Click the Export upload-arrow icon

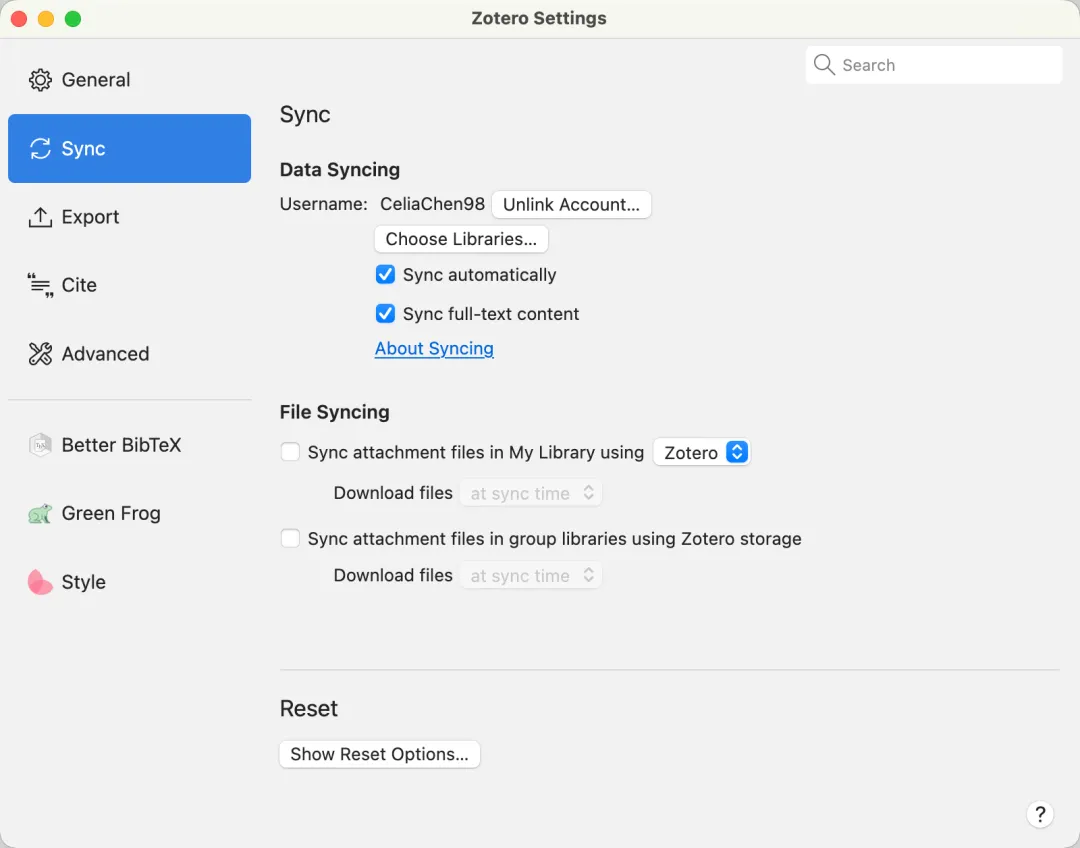pos(40,217)
